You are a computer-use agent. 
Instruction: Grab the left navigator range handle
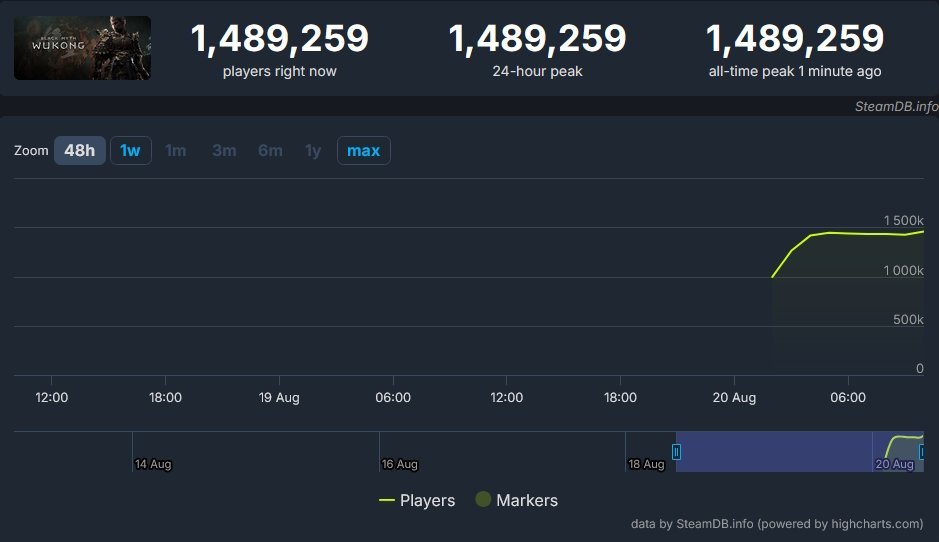point(676,452)
